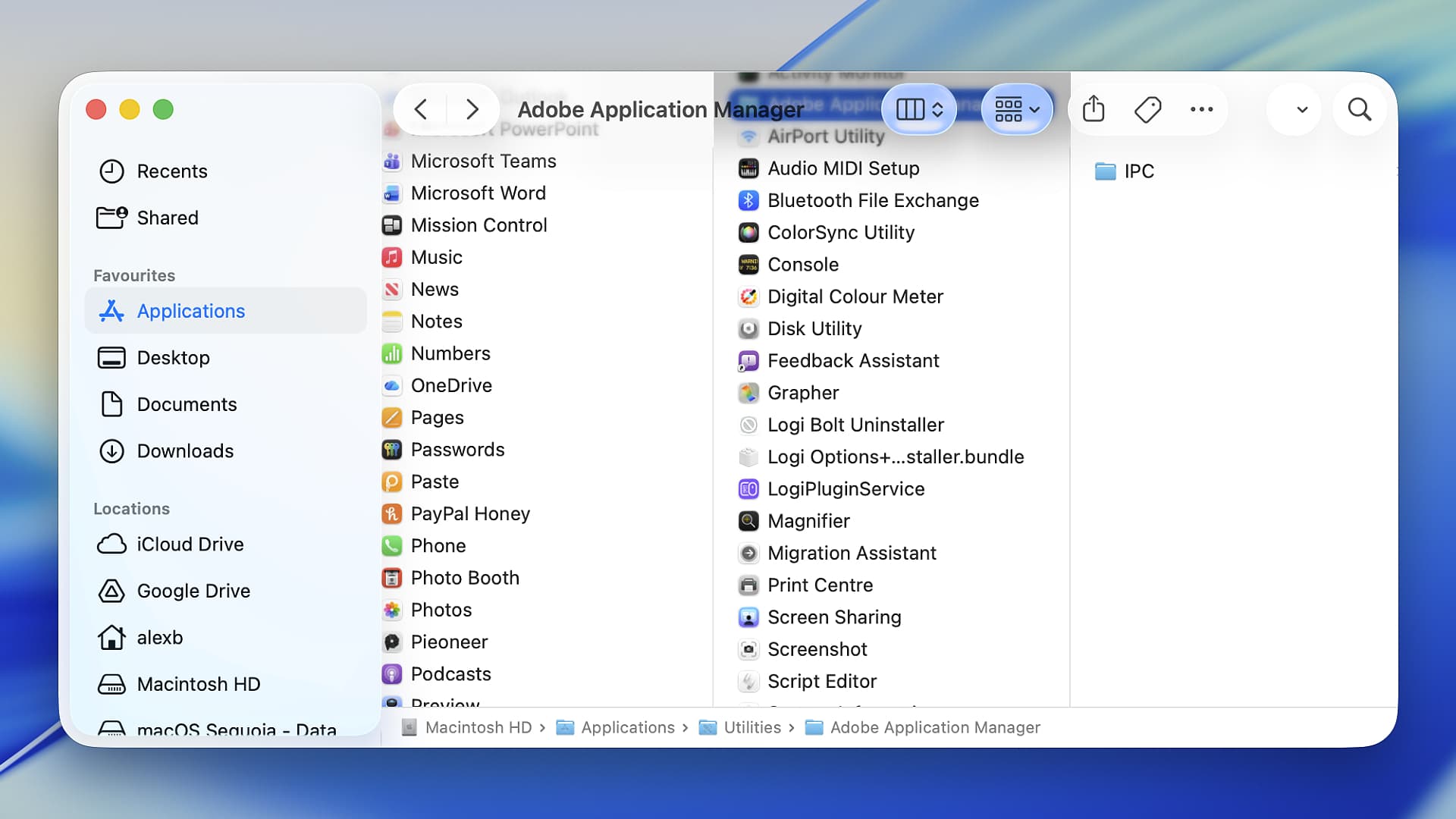Click the Tags icon in the toolbar
This screenshot has height=819, width=1456.
pos(1147,109)
